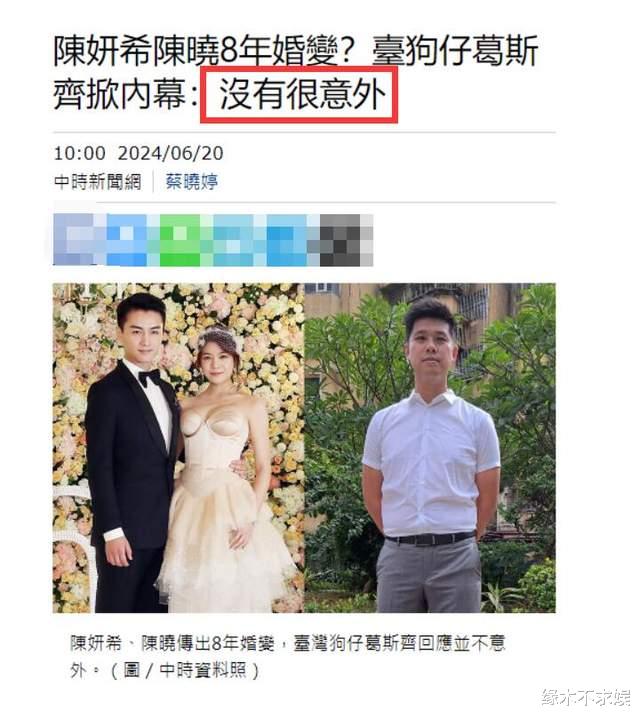Viewport: 640px width, 719px height.
Task: Click the 圖/中時資料照 photo credit
Action: click(x=185, y=670)
